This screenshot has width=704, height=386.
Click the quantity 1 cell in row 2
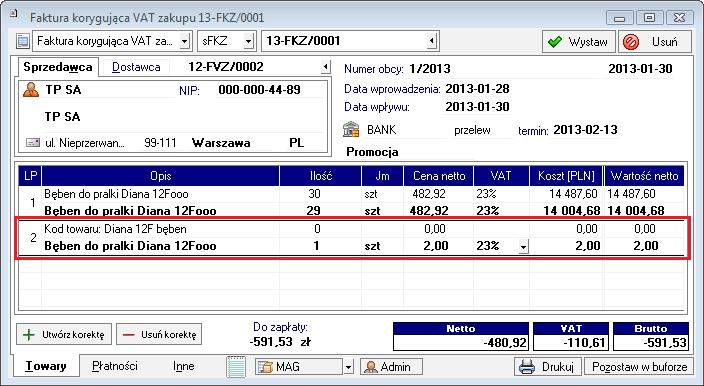pos(317,246)
